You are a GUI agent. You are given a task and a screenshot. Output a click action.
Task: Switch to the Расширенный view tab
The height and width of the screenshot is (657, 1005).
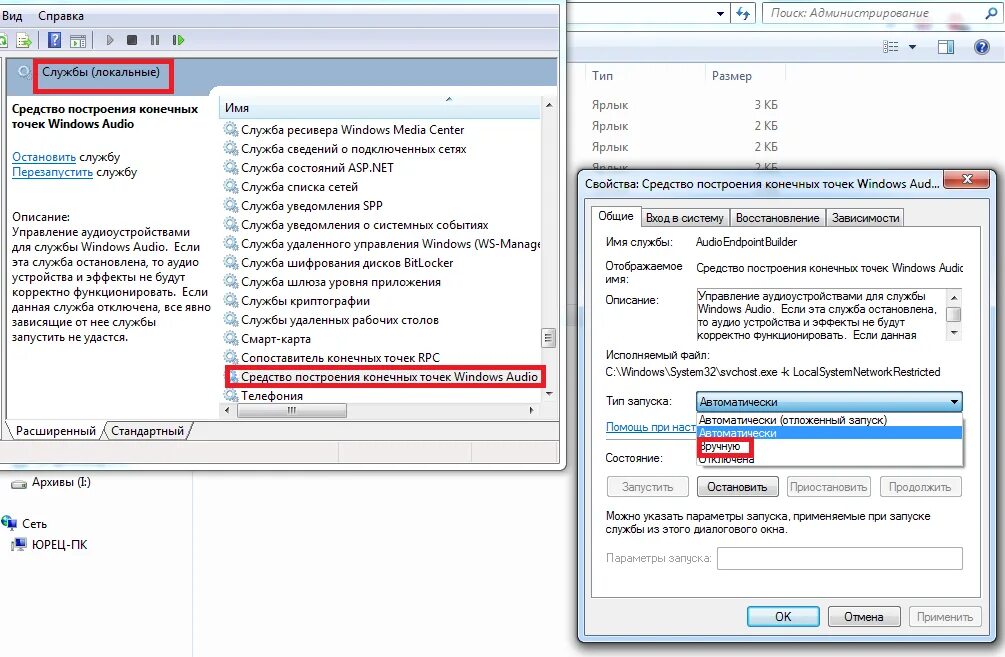(x=55, y=431)
